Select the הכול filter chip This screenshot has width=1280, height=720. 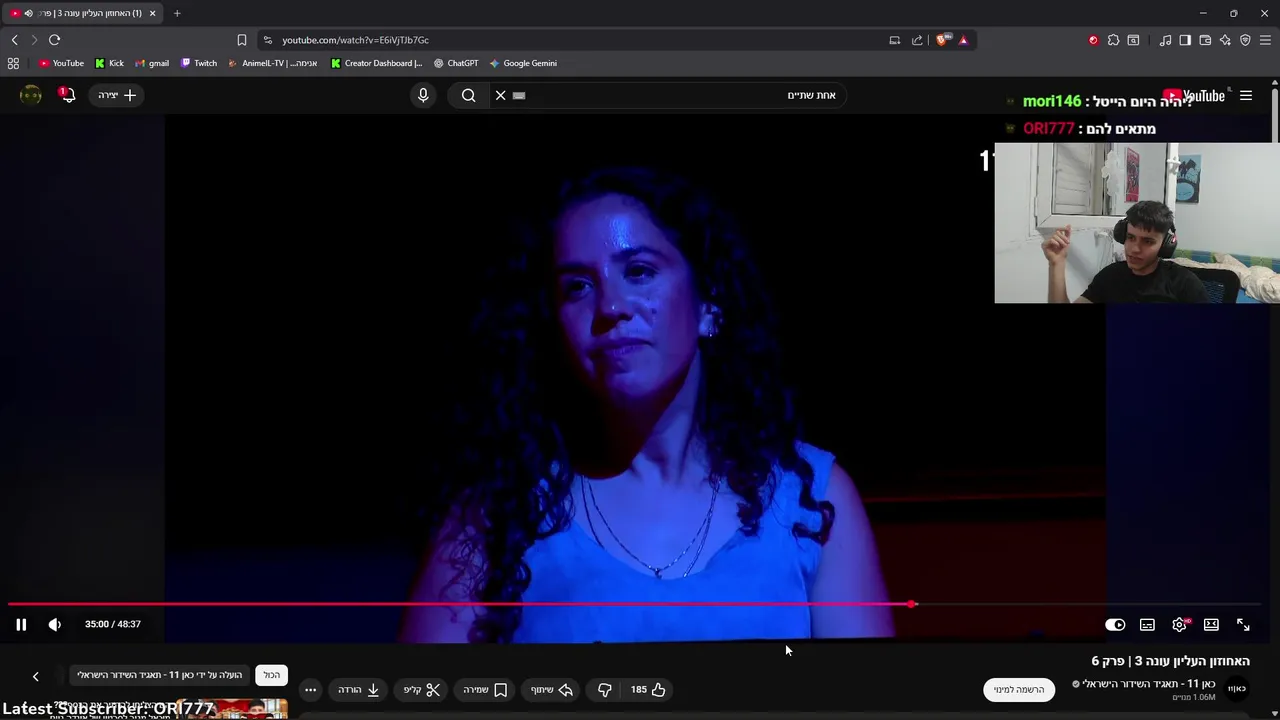(x=272, y=675)
